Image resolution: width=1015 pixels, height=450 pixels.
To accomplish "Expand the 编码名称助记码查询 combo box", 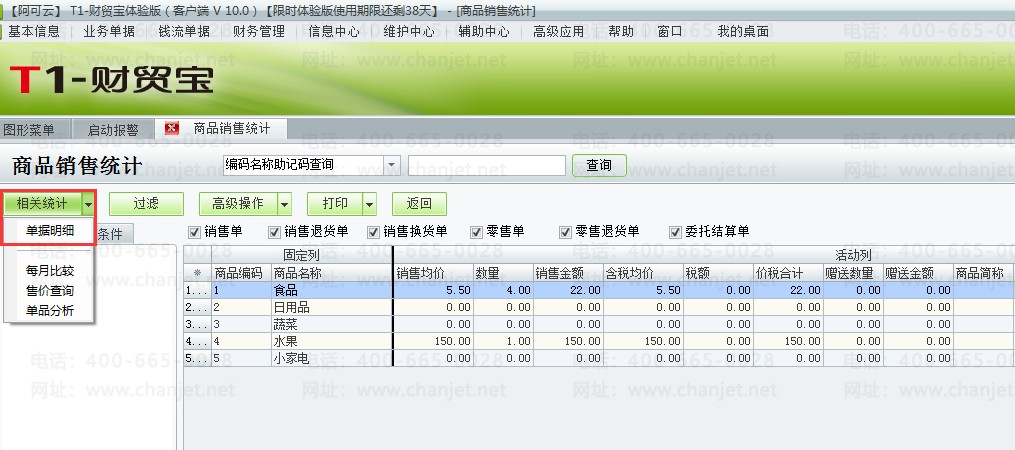I will pos(392,165).
